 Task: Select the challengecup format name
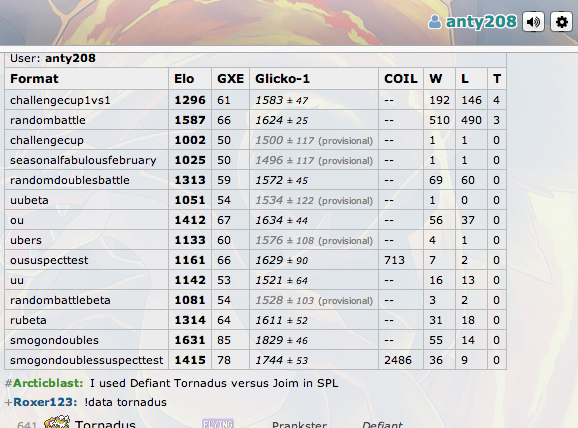pos(47,140)
